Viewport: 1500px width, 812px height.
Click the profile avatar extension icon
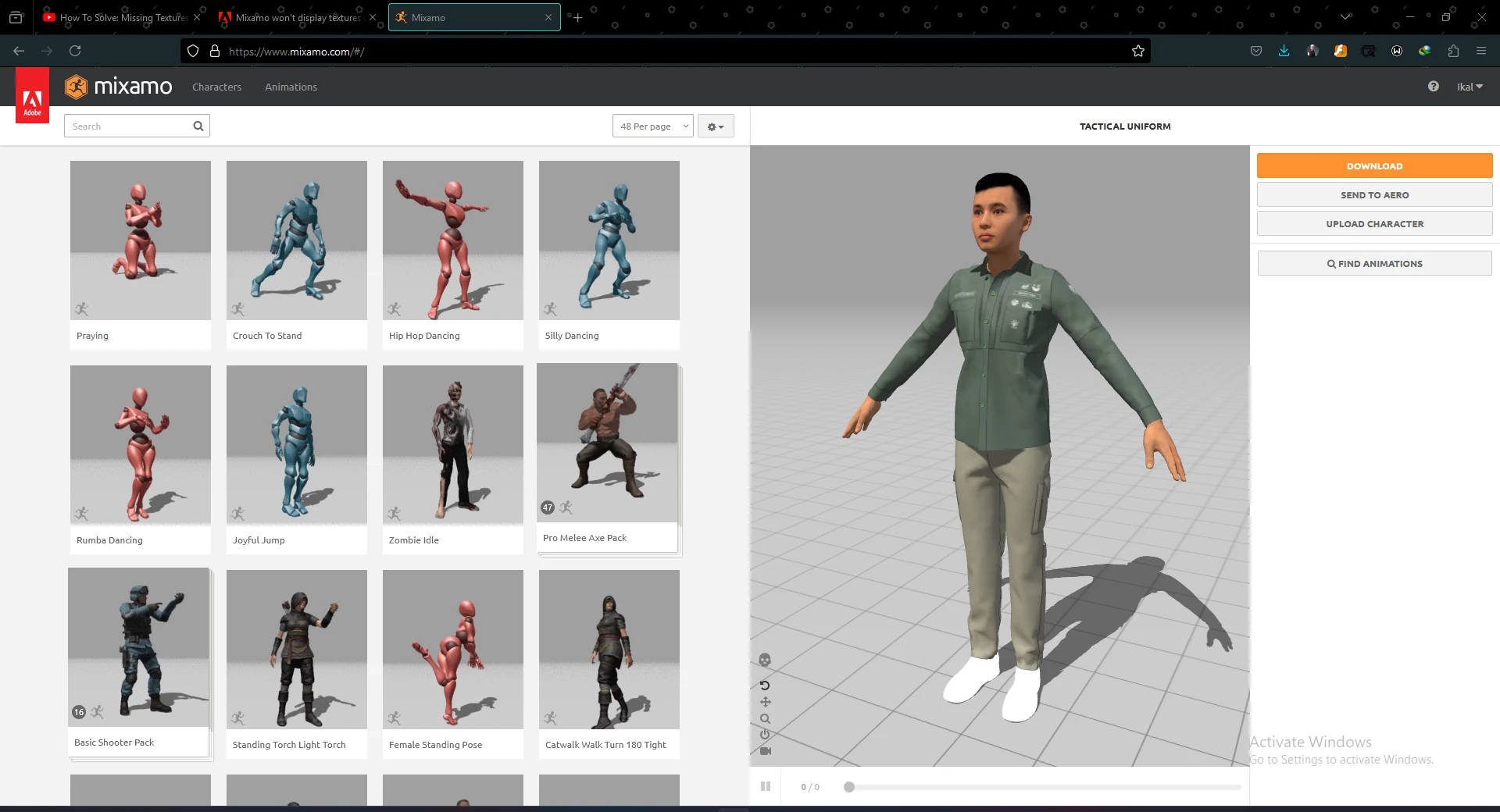(x=1312, y=51)
